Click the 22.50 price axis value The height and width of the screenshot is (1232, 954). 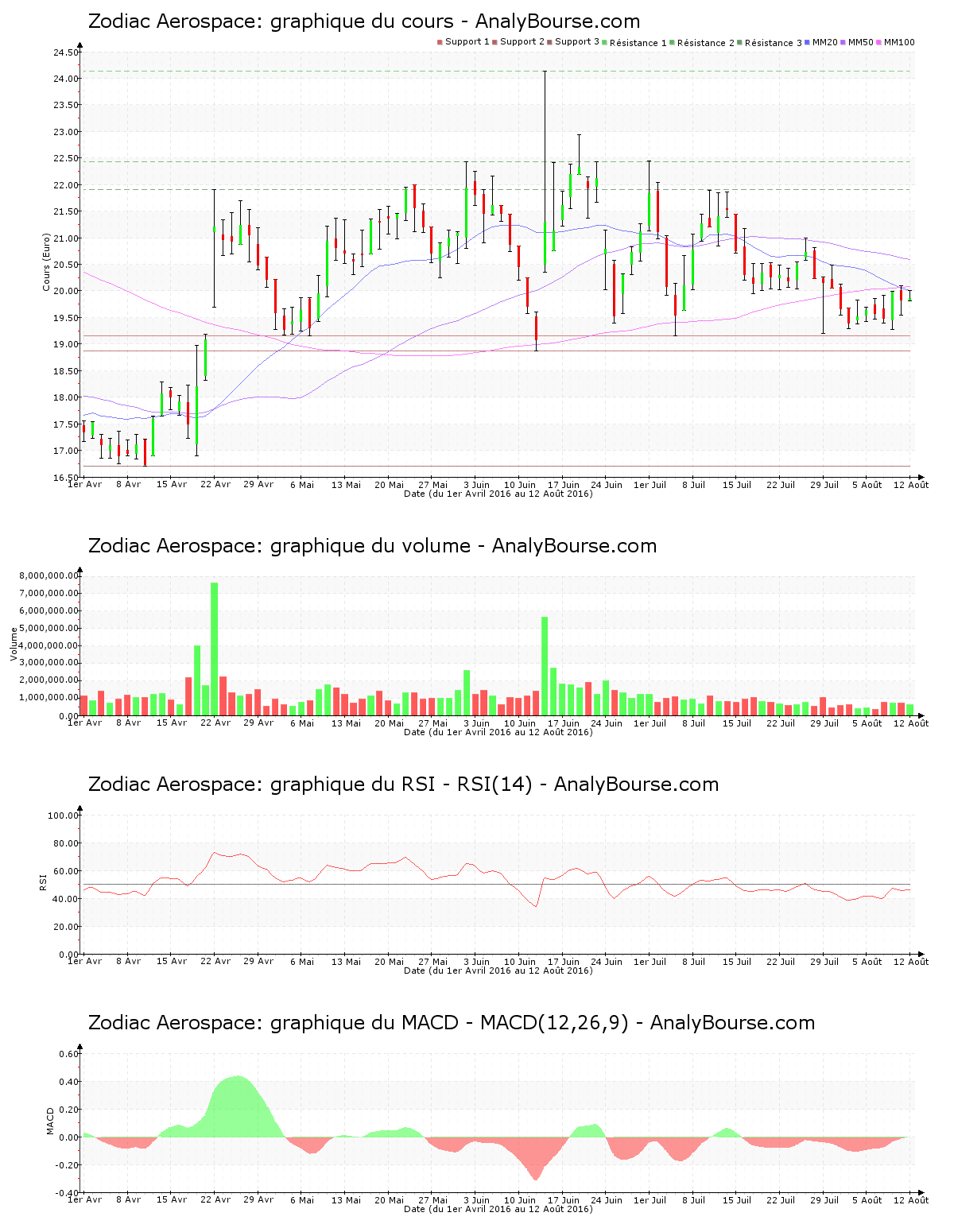[66, 159]
